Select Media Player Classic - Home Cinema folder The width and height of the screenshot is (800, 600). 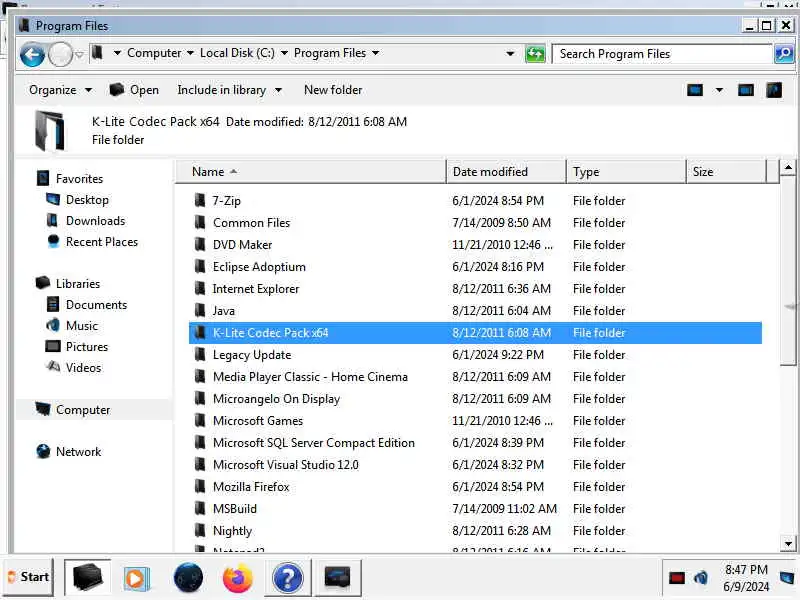pyautogui.click(x=310, y=377)
